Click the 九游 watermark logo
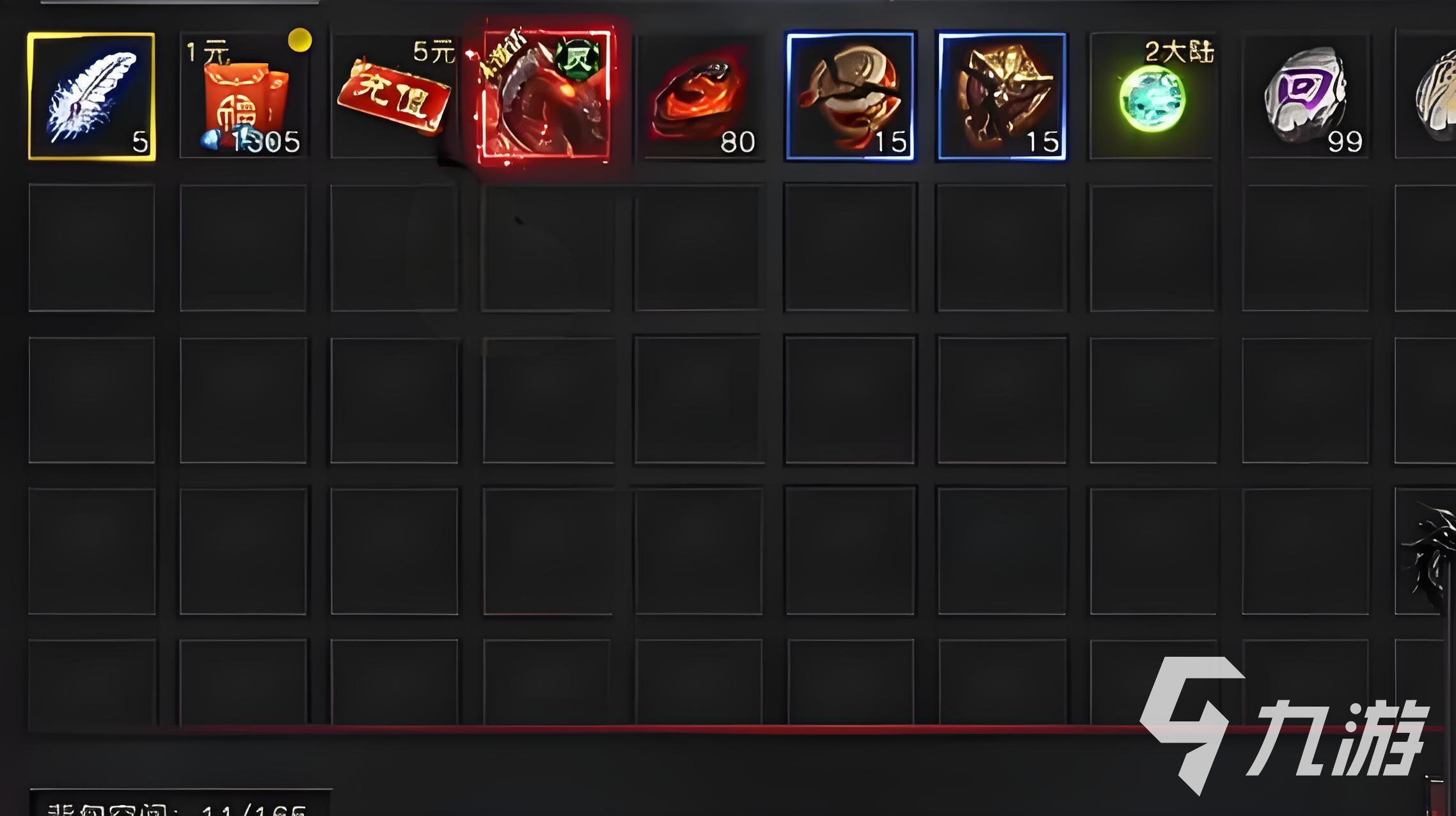This screenshot has width=1456, height=816. [x=1286, y=726]
